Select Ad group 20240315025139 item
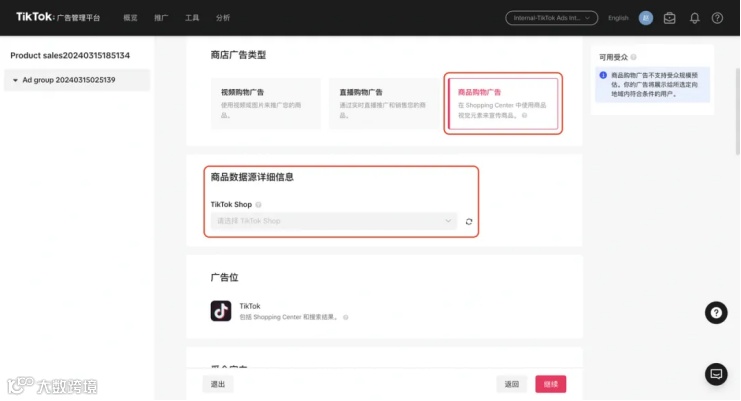741x401 pixels. pos(77,80)
